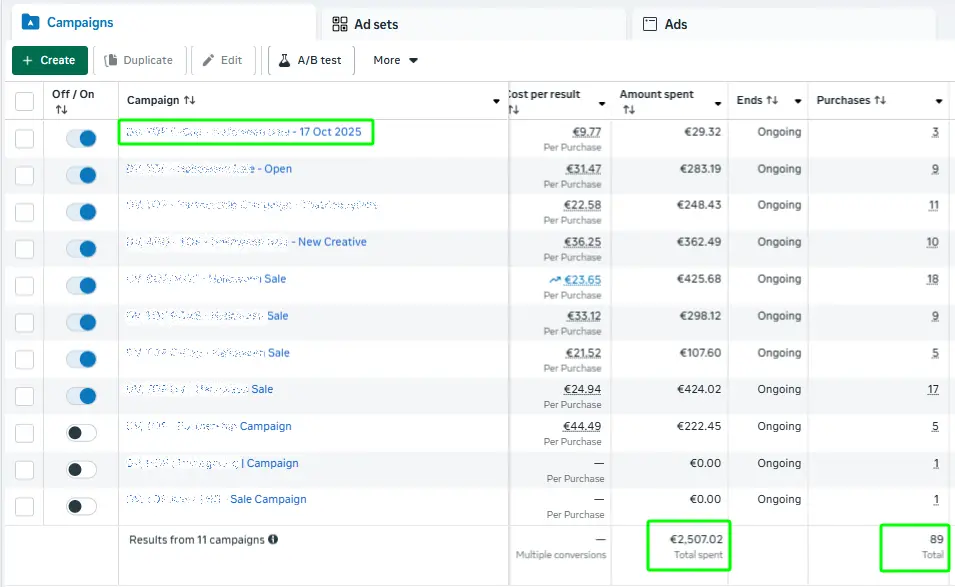This screenshot has width=955, height=587.
Task: Tick the checkbox for the New Creative campaign
Action: pos(24,249)
